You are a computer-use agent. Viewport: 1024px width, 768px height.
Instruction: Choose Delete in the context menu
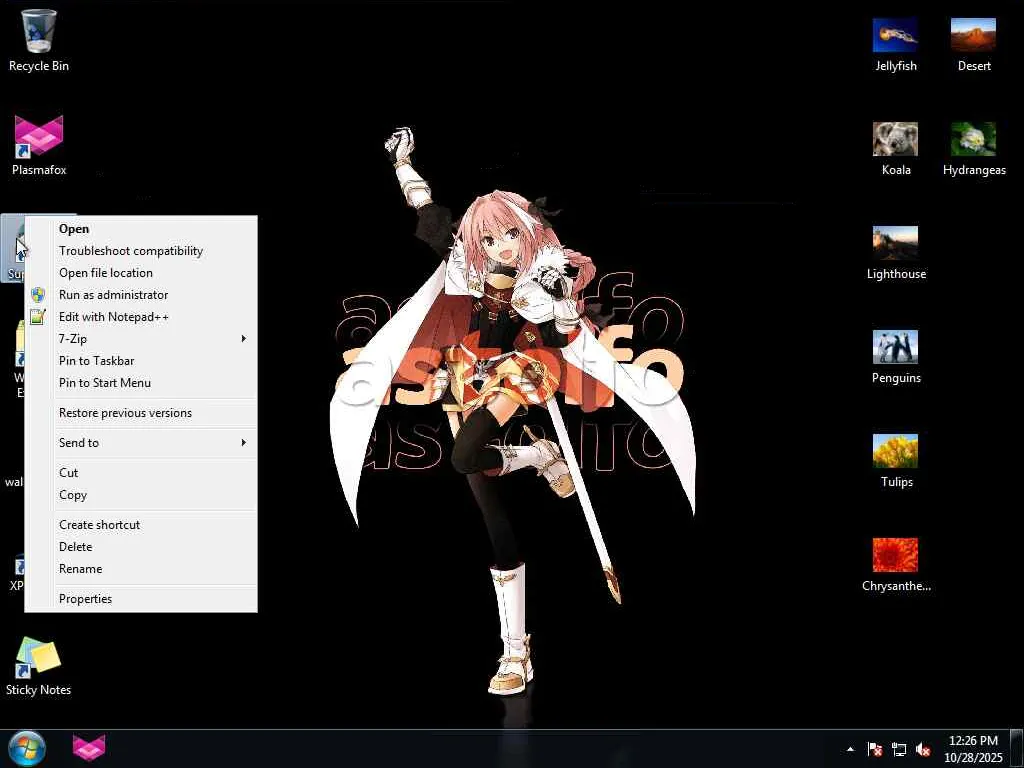pyautogui.click(x=141, y=547)
